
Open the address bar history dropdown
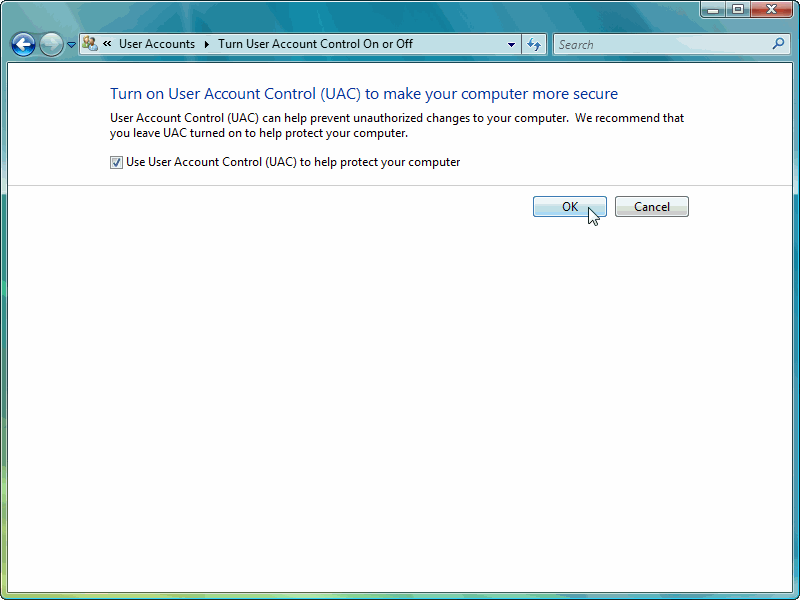(x=511, y=44)
